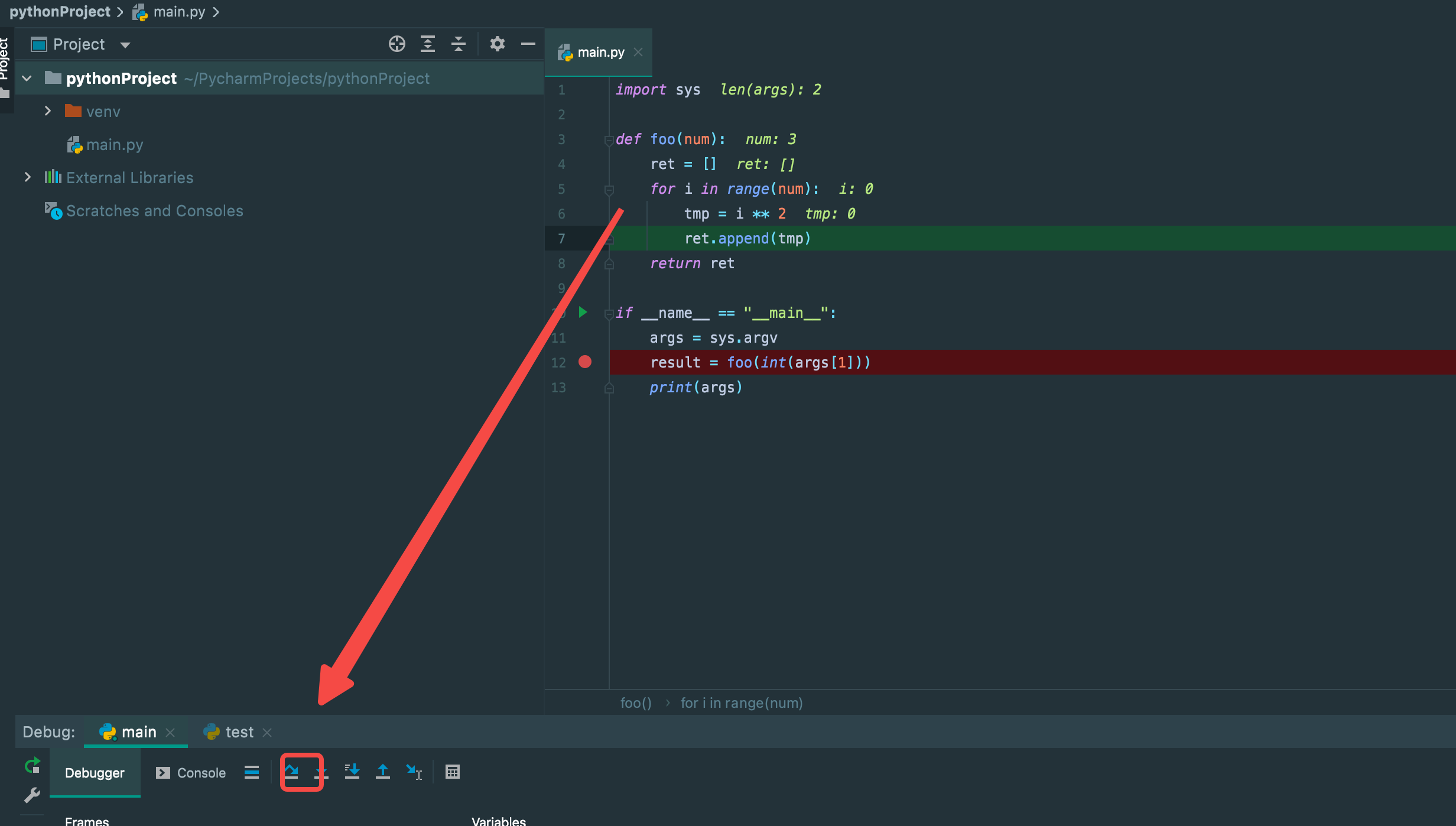
Task: Click Step Into My Code icon
Action: 352,772
